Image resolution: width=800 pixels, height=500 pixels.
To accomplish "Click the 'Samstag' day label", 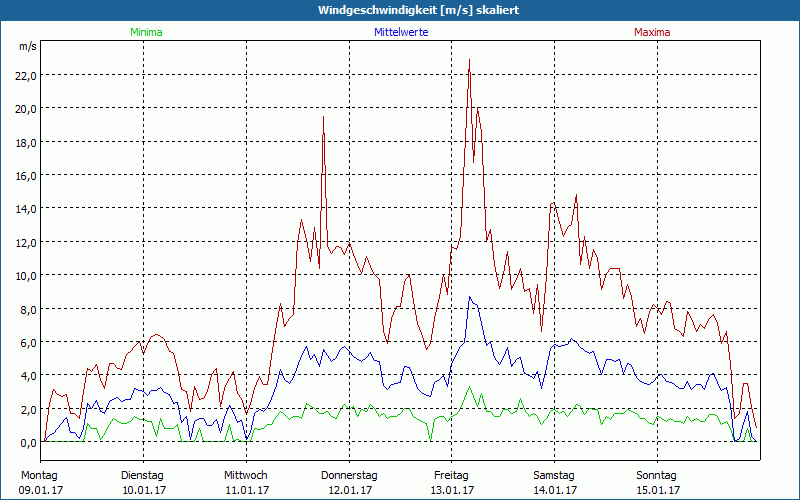I will click(x=554, y=476).
